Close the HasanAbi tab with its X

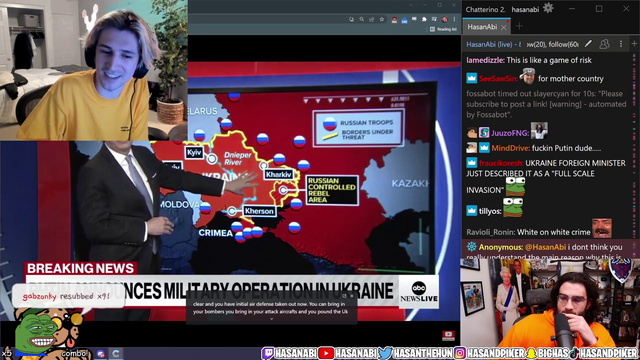point(504,27)
